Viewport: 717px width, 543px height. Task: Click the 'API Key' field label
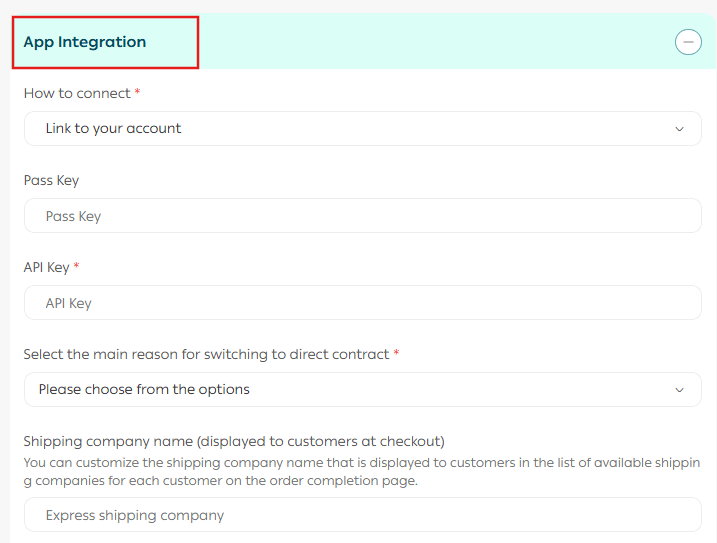(46, 267)
